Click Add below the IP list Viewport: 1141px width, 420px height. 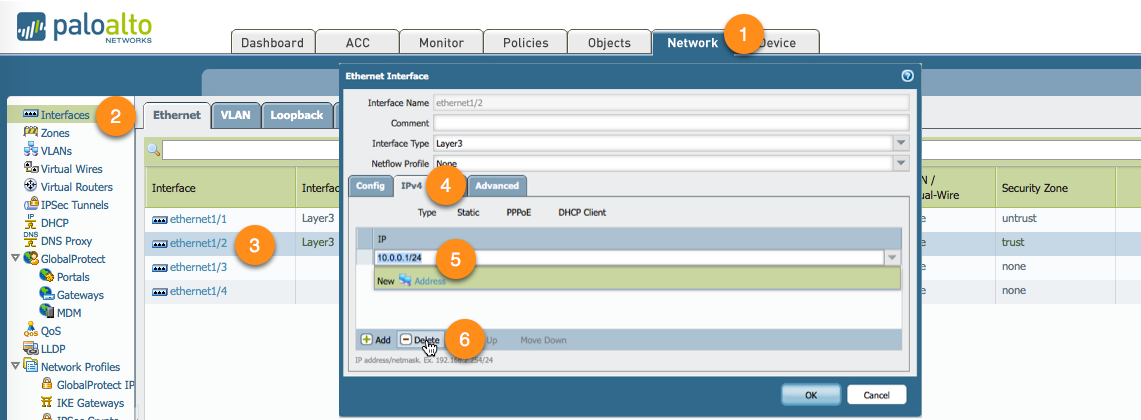click(376, 340)
